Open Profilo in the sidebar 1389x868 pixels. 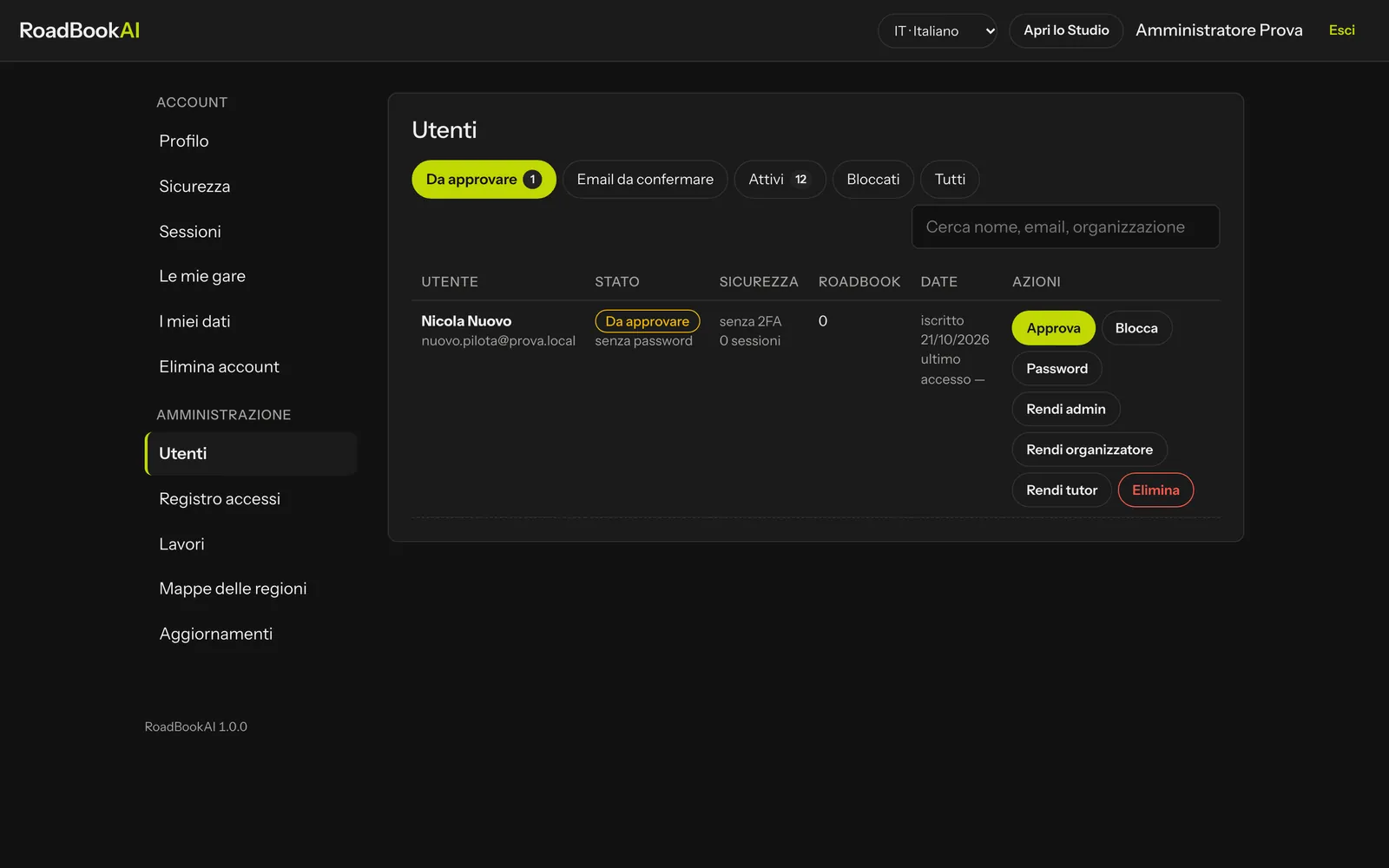[251, 141]
